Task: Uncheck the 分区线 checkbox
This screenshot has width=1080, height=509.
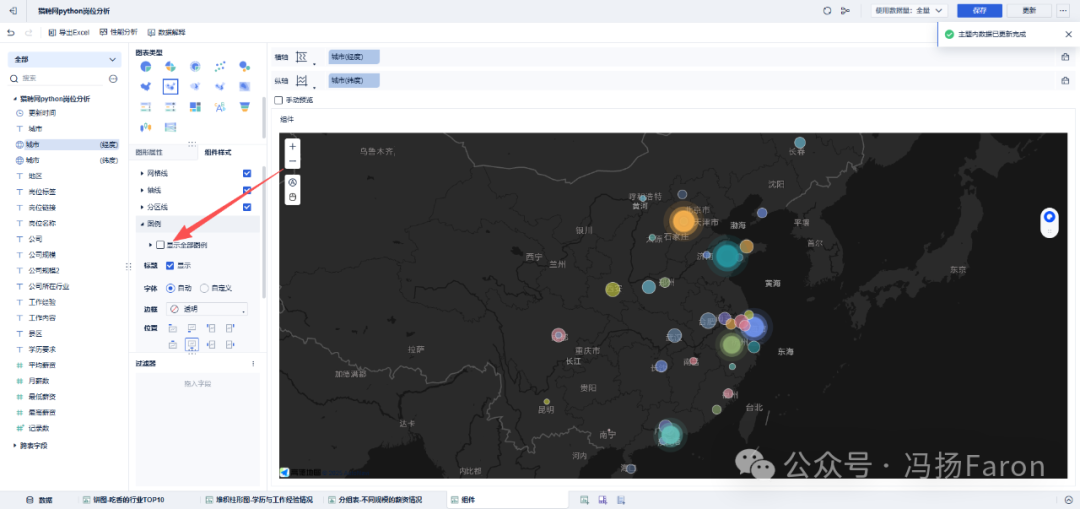Action: [x=247, y=207]
